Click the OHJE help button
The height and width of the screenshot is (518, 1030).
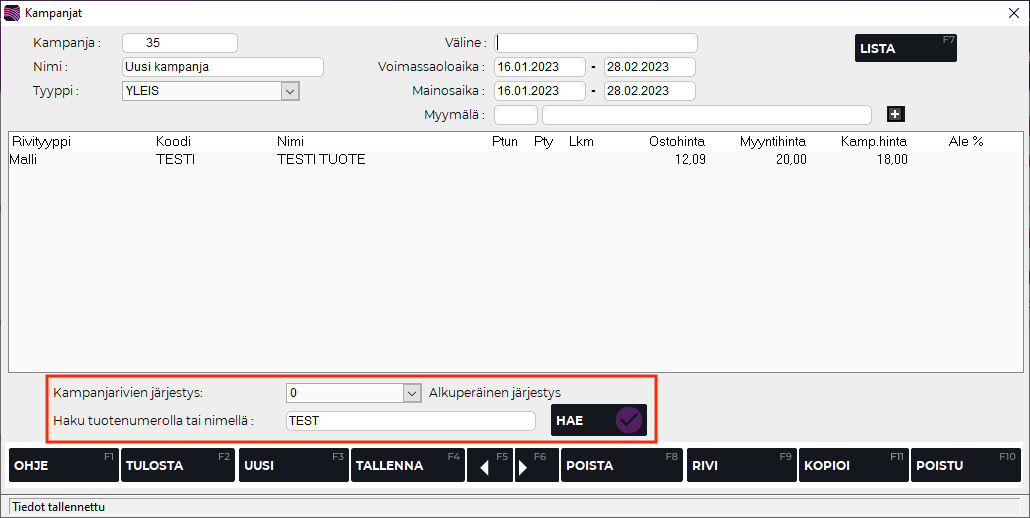[64, 465]
